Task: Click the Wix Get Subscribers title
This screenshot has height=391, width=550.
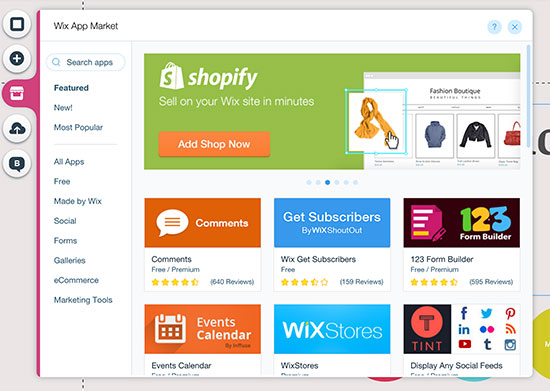Action: (318, 259)
